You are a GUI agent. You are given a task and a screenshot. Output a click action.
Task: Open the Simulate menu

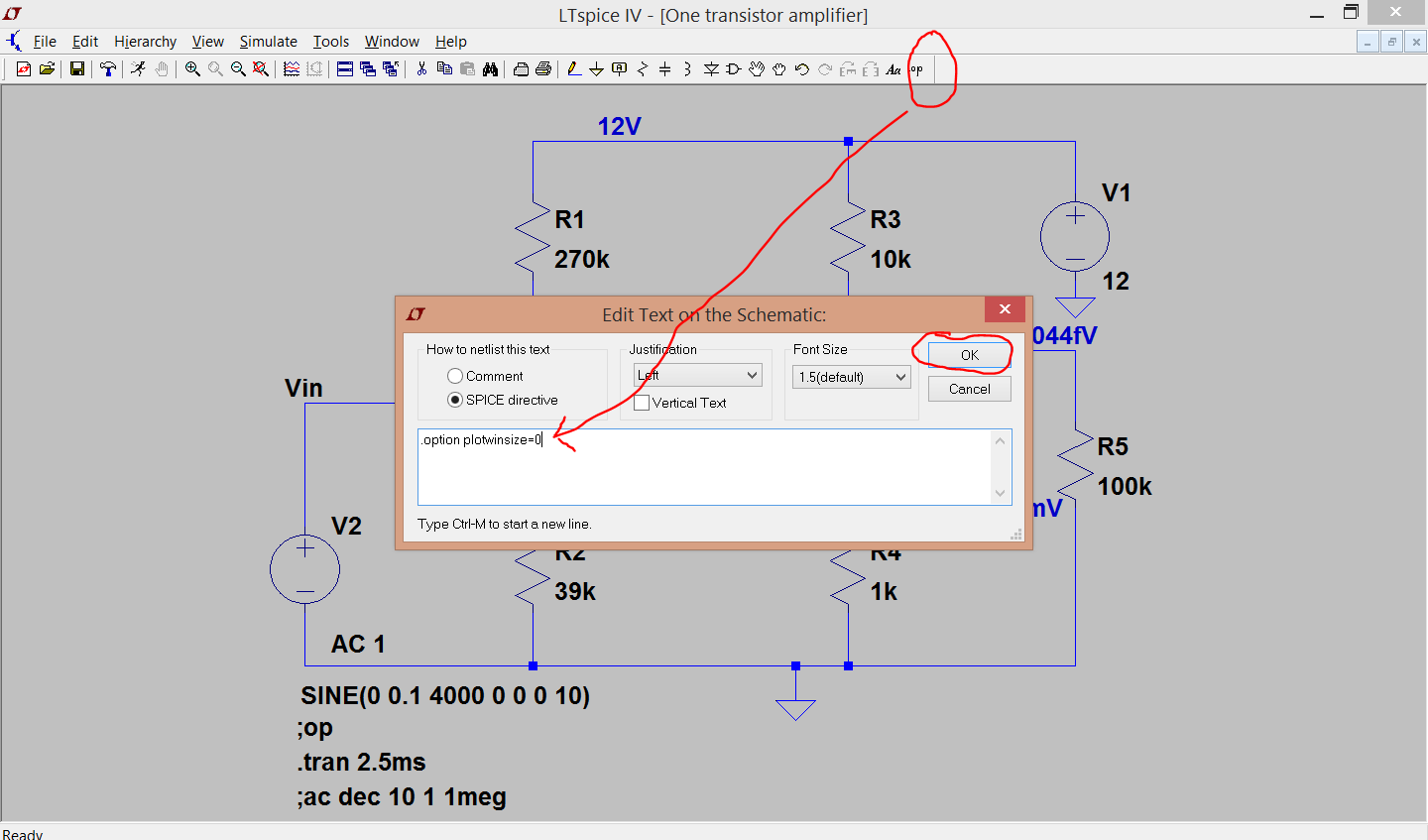(268, 42)
